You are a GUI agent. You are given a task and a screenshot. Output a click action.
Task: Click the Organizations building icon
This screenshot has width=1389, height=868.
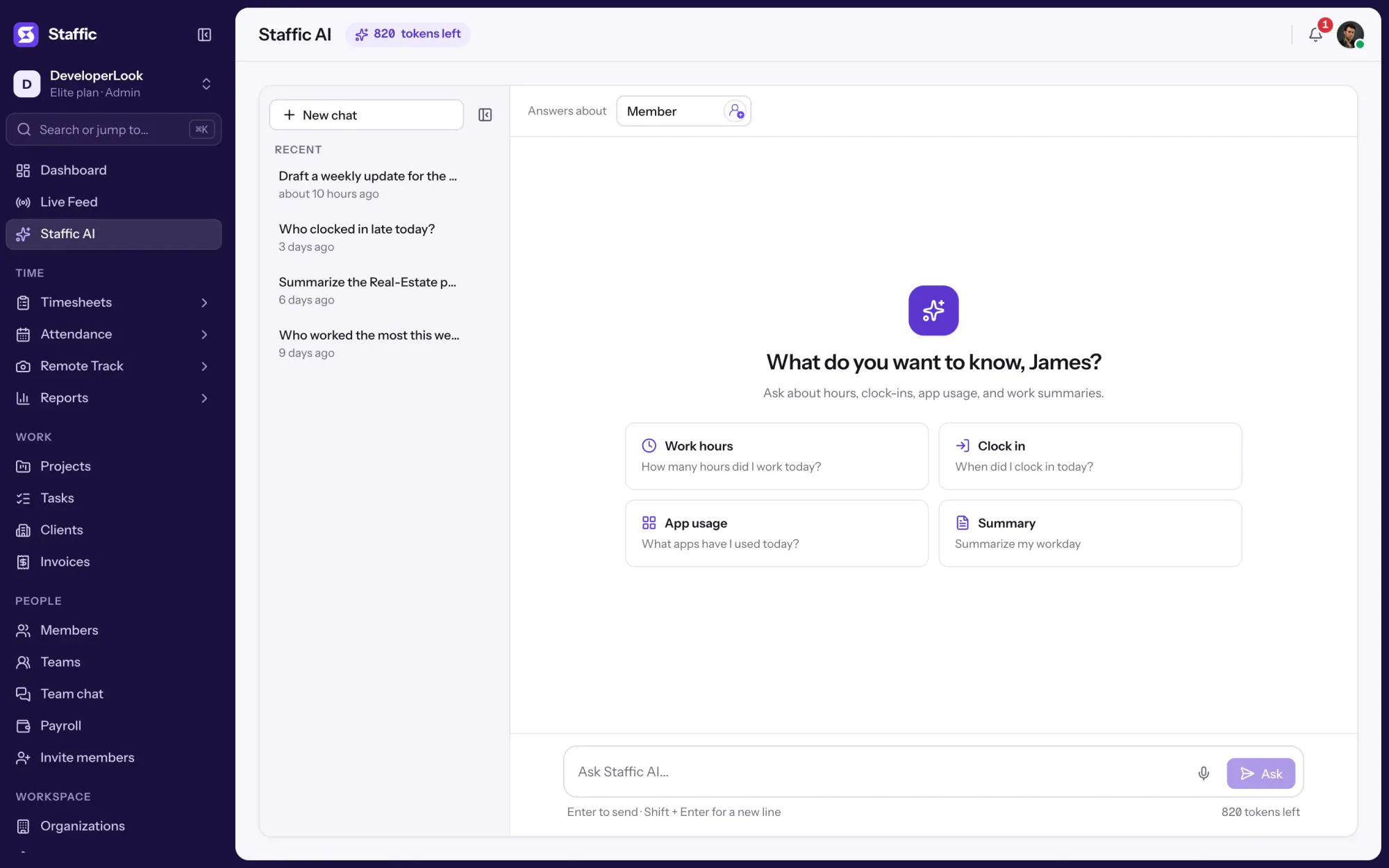(x=23, y=826)
